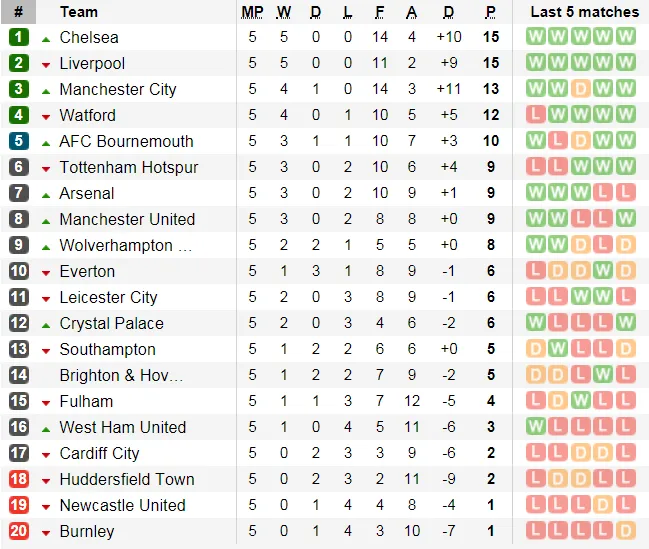Image resolution: width=649 pixels, height=549 pixels.
Task: Click the red down arrow beside Liverpool
Action: click(46, 64)
